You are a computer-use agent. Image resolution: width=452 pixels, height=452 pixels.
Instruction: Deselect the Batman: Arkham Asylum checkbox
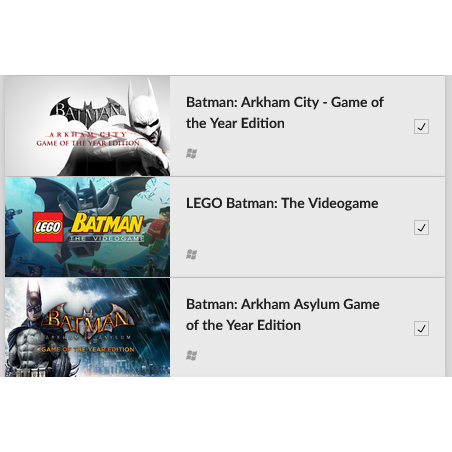421,329
